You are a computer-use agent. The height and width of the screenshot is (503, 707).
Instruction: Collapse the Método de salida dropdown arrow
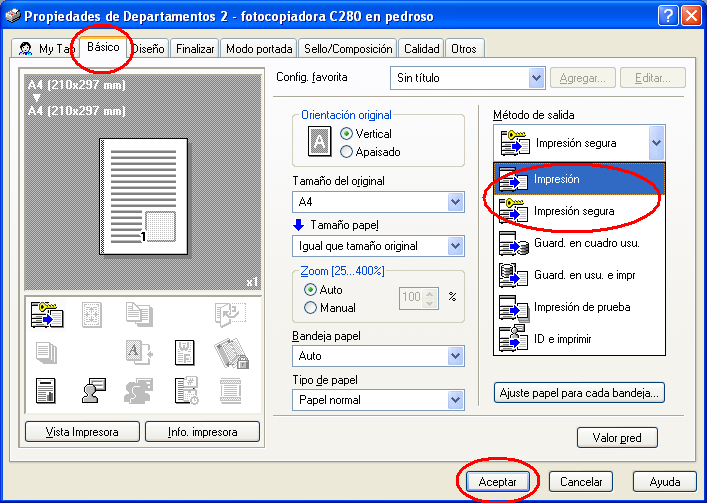click(656, 143)
